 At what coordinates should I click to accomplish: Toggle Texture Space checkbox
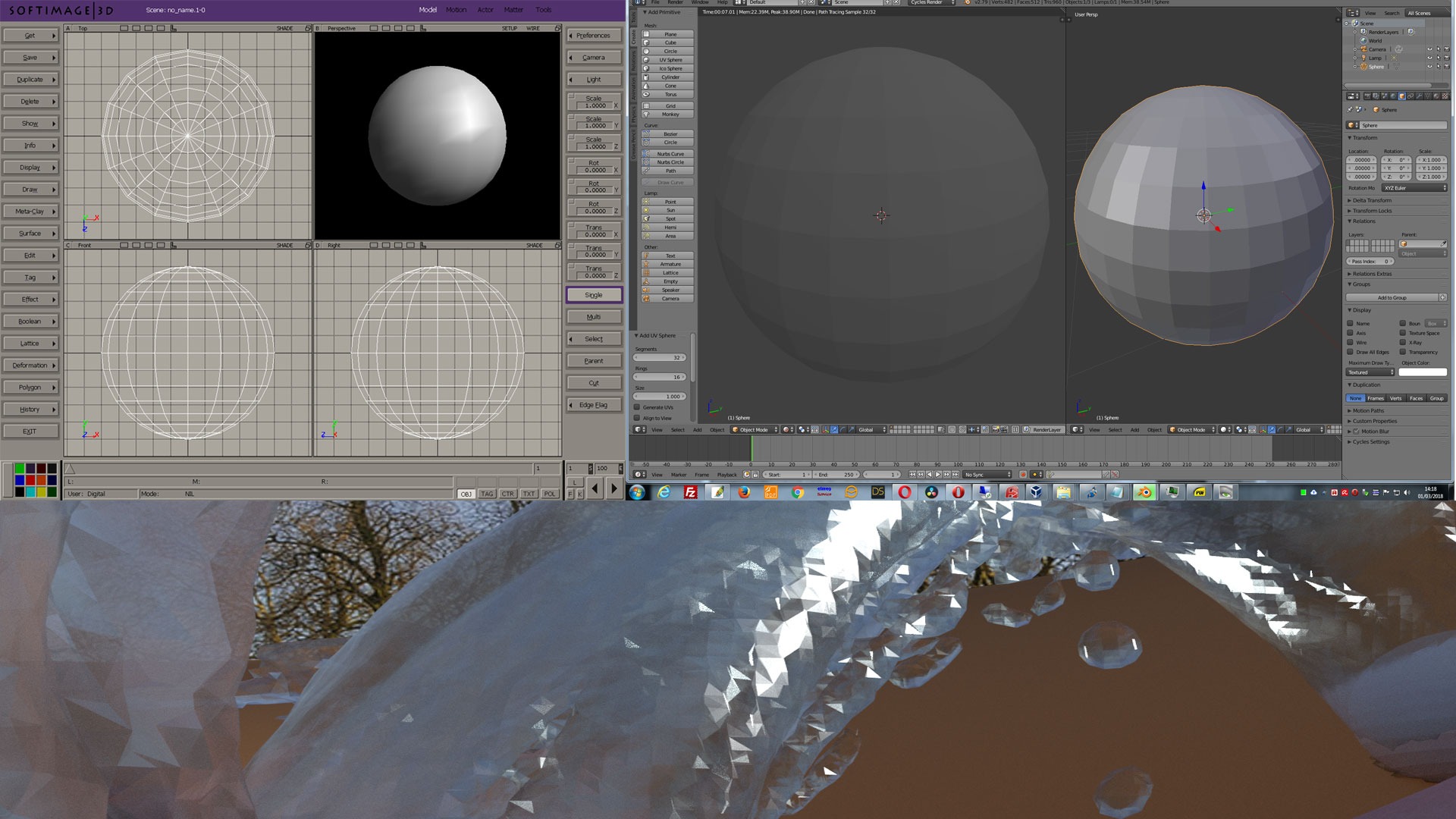(1402, 333)
